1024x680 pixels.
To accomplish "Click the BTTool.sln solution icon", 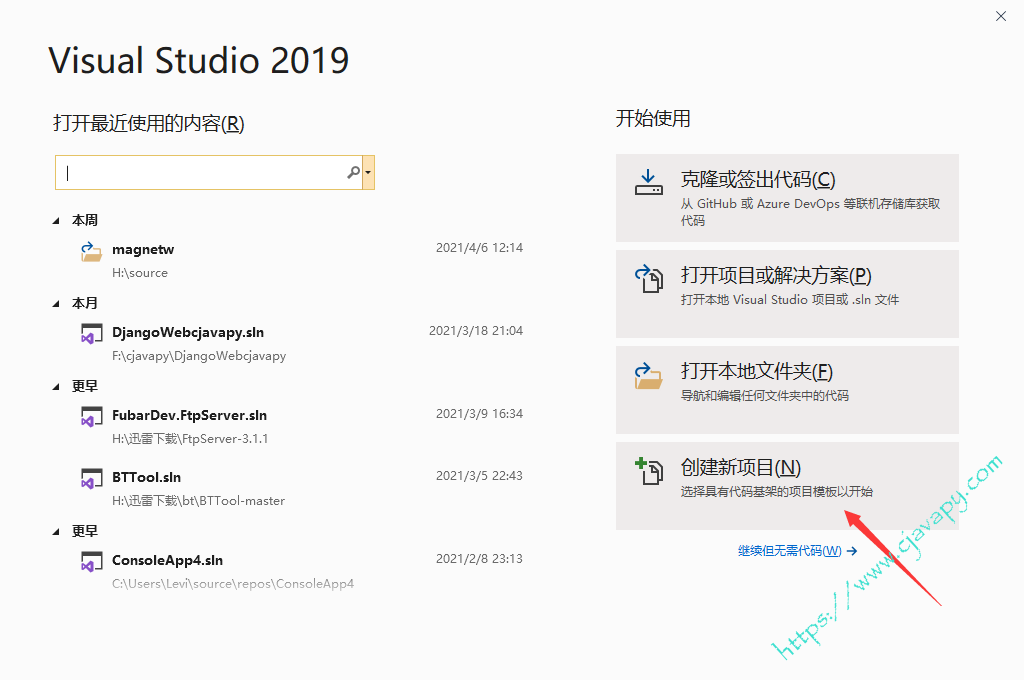I will point(91,479).
